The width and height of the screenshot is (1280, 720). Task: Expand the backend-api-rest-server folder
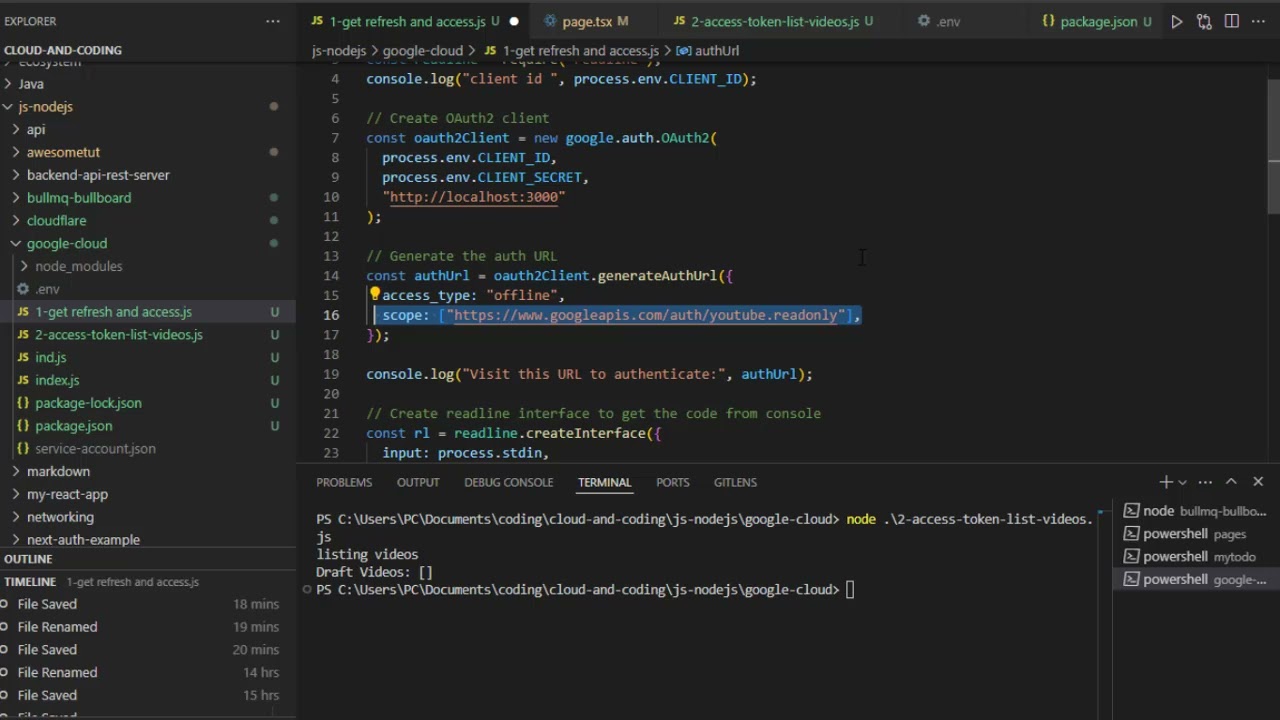click(x=148, y=175)
